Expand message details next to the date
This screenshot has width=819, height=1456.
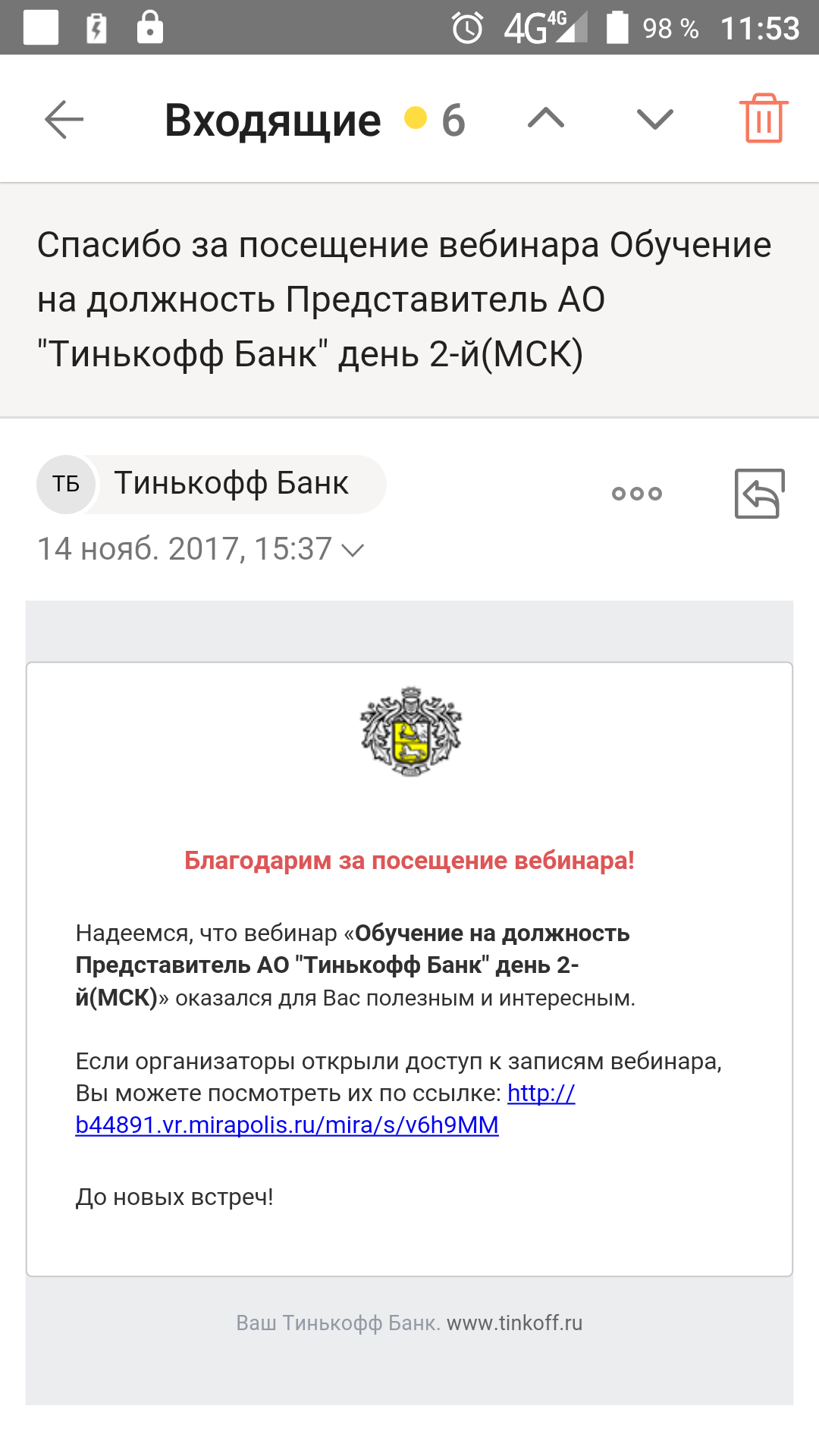pyautogui.click(x=353, y=550)
